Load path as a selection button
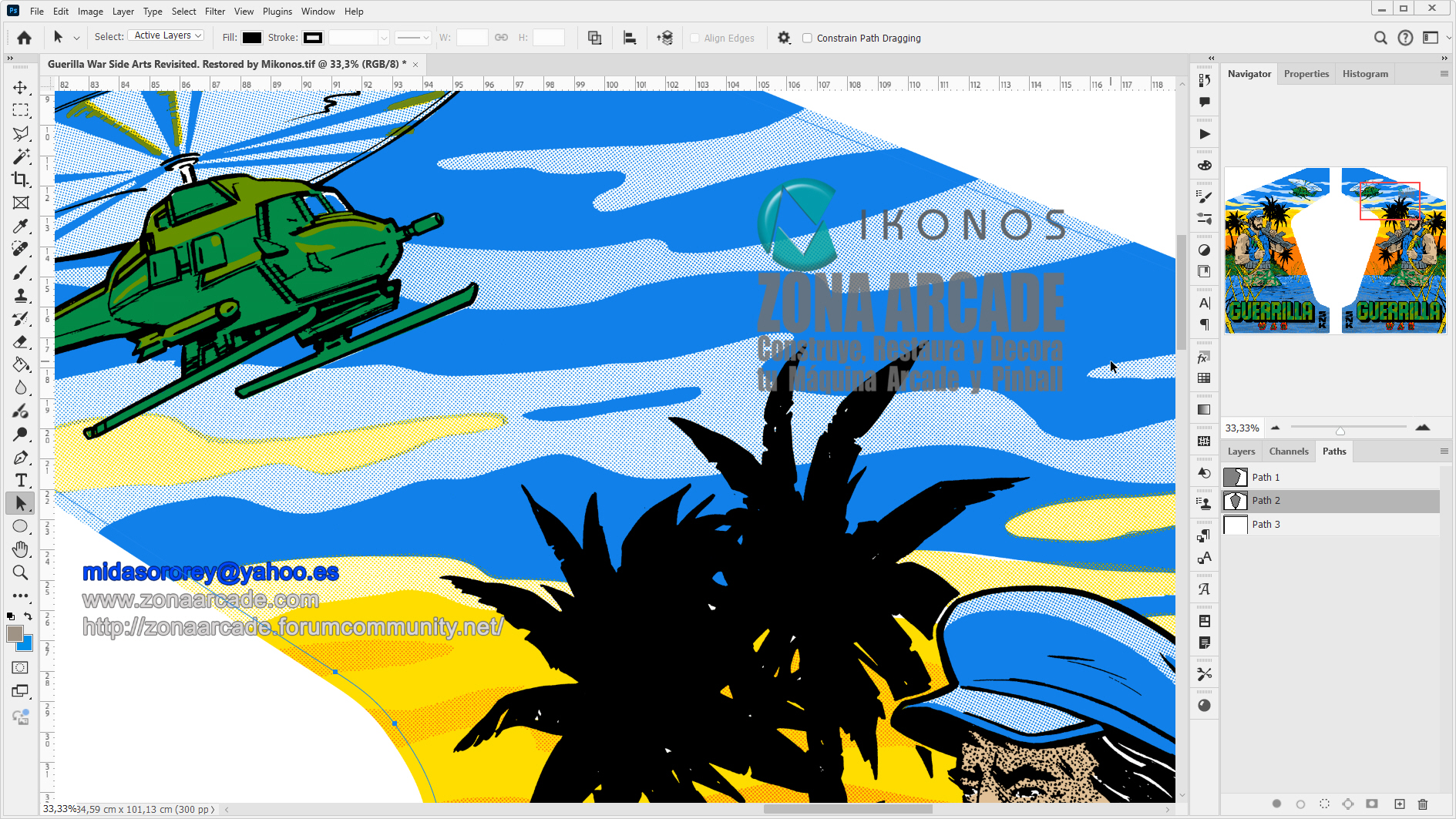The width and height of the screenshot is (1456, 819). (1324, 804)
